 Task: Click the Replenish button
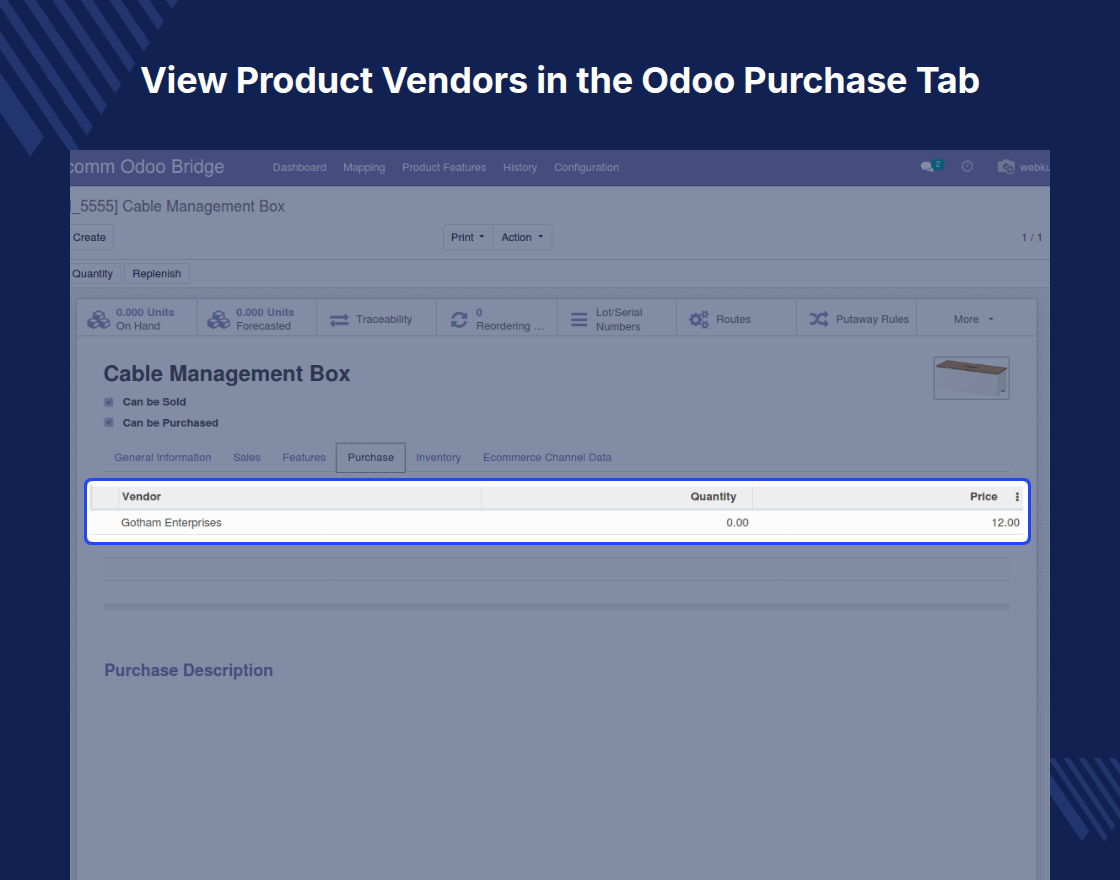[156, 274]
